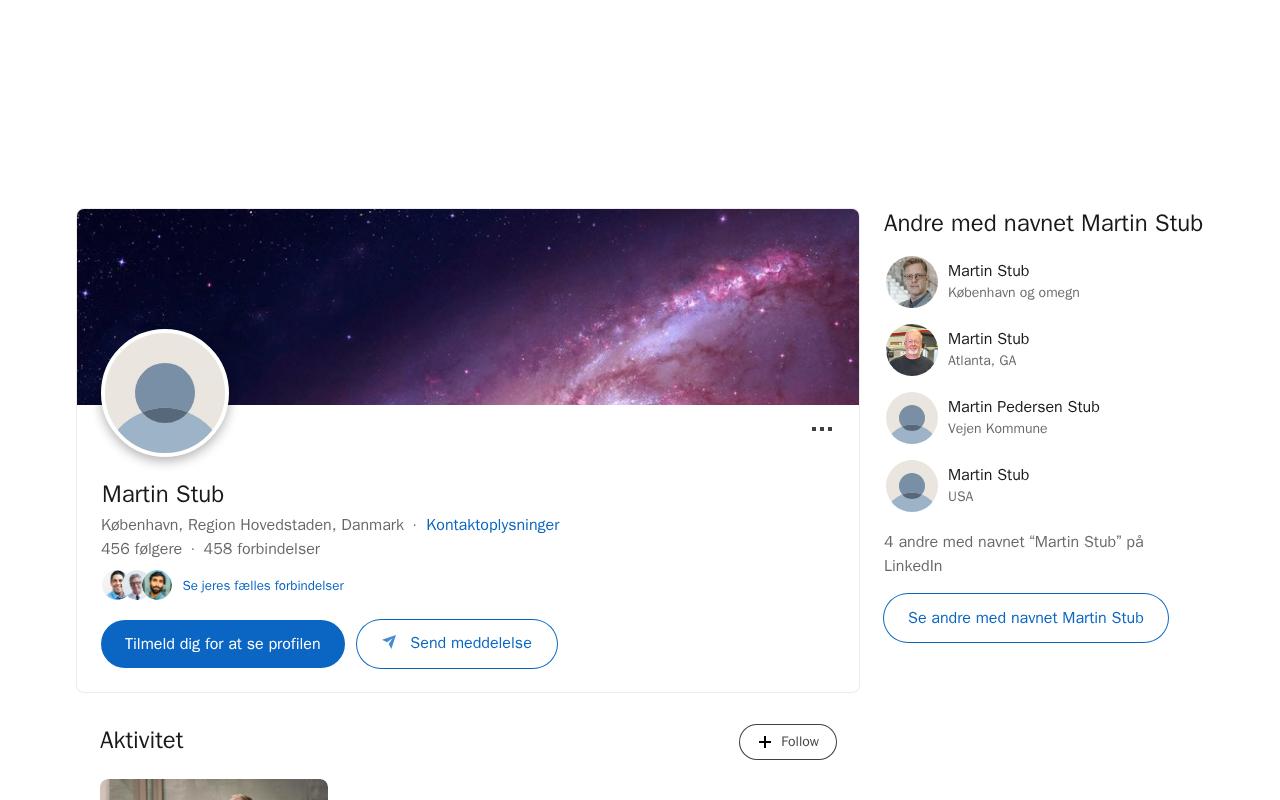Click avatar photo of København og omegn Martin
Screen dimensions: 1280x800
pos(912,282)
